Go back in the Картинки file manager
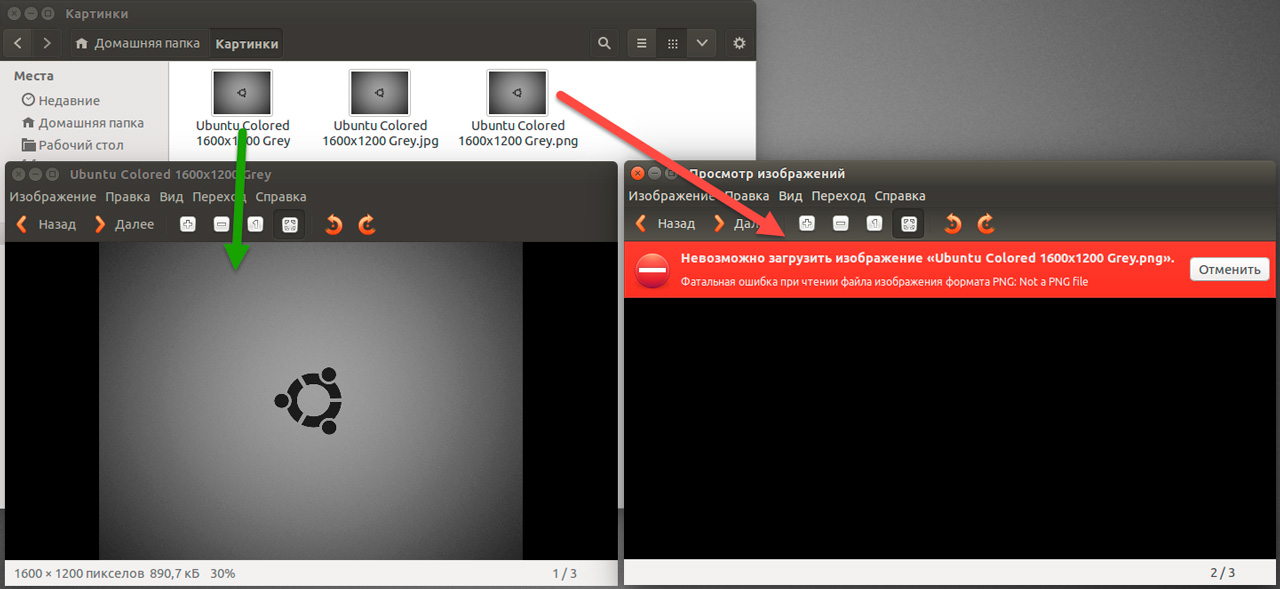 pos(18,44)
